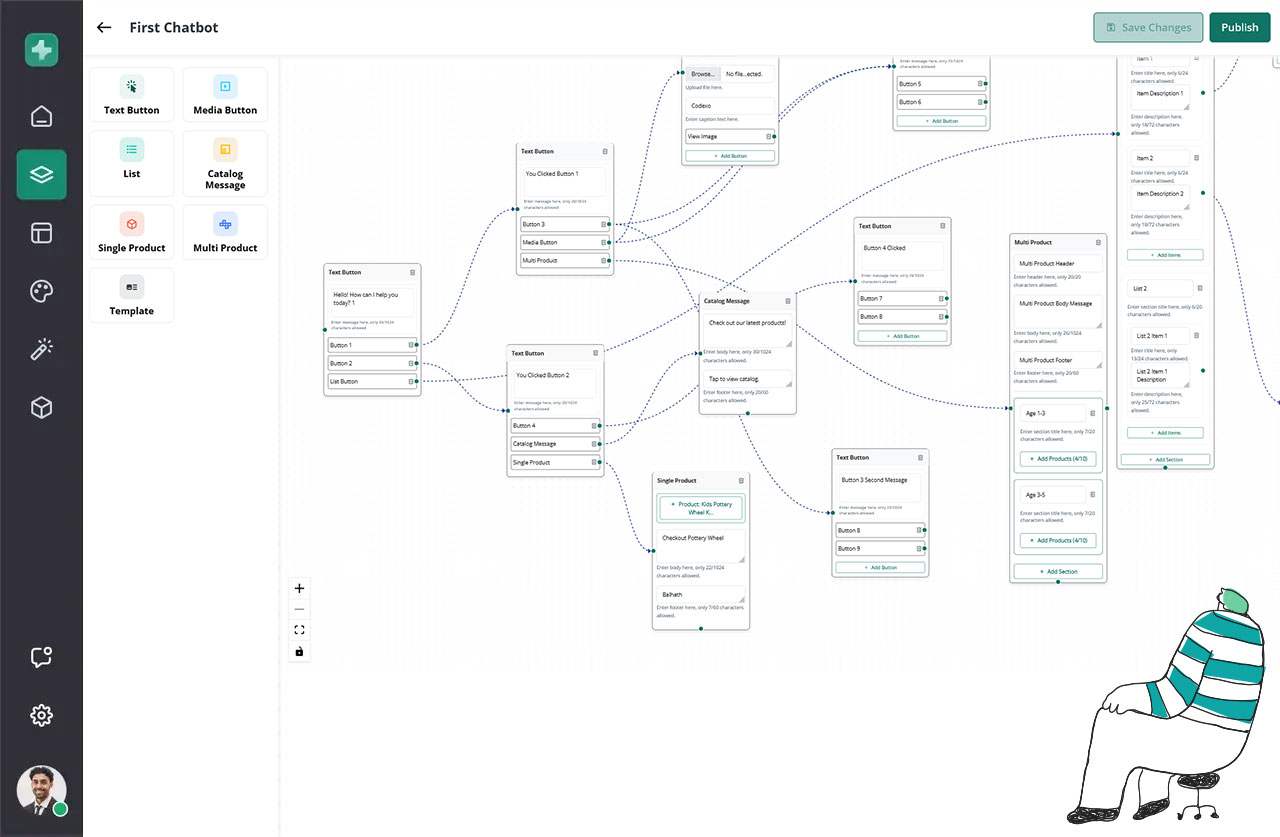Click the back arrow beside First Chatbot

pyautogui.click(x=104, y=28)
